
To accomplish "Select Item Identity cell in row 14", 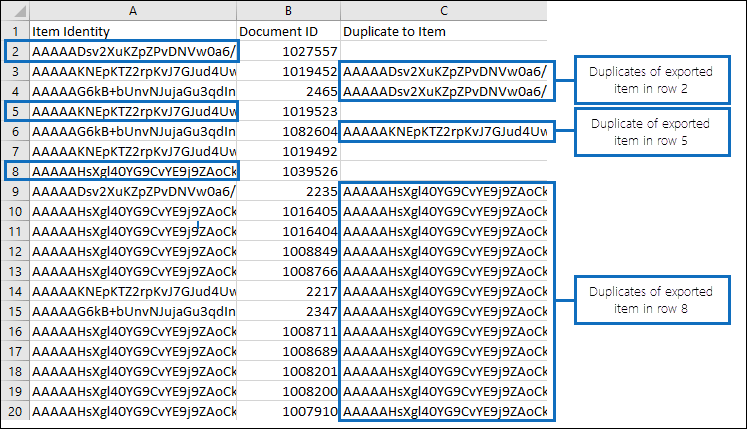I will 133,292.
